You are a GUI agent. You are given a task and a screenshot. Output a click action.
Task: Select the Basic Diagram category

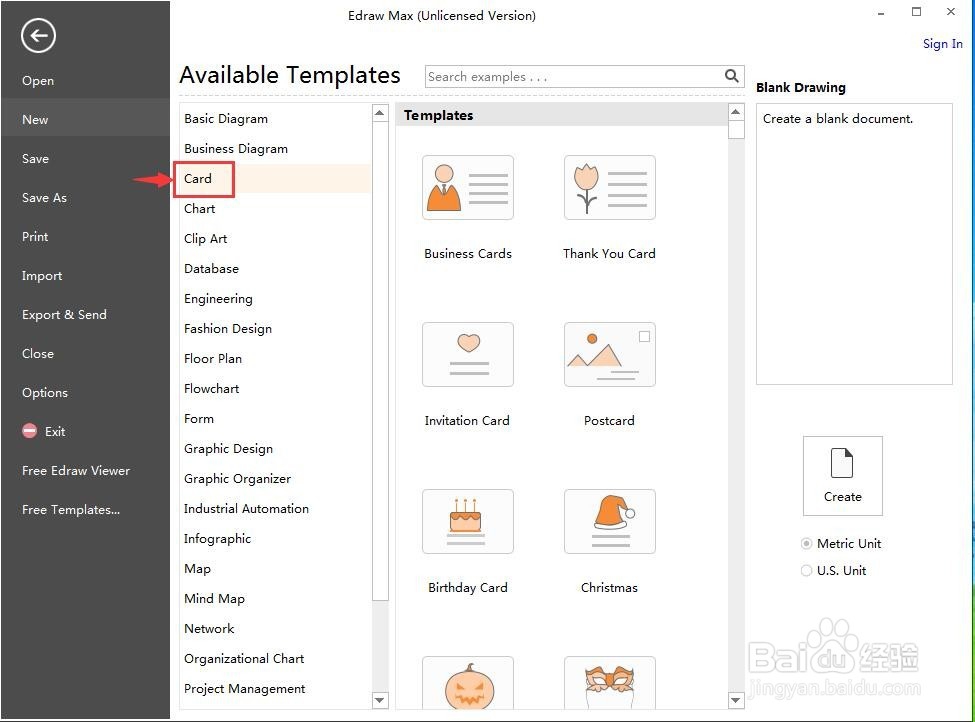[x=226, y=118]
